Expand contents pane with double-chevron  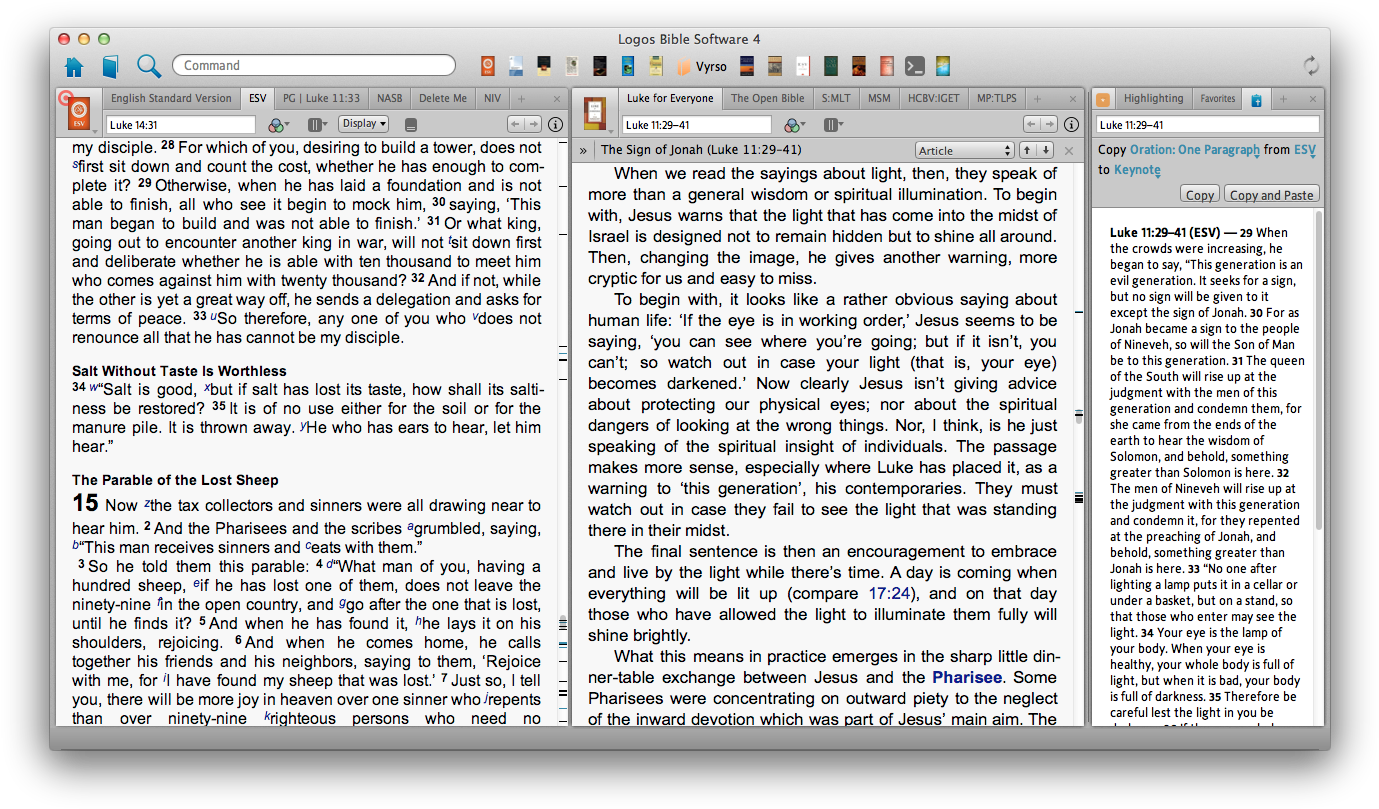pos(582,151)
